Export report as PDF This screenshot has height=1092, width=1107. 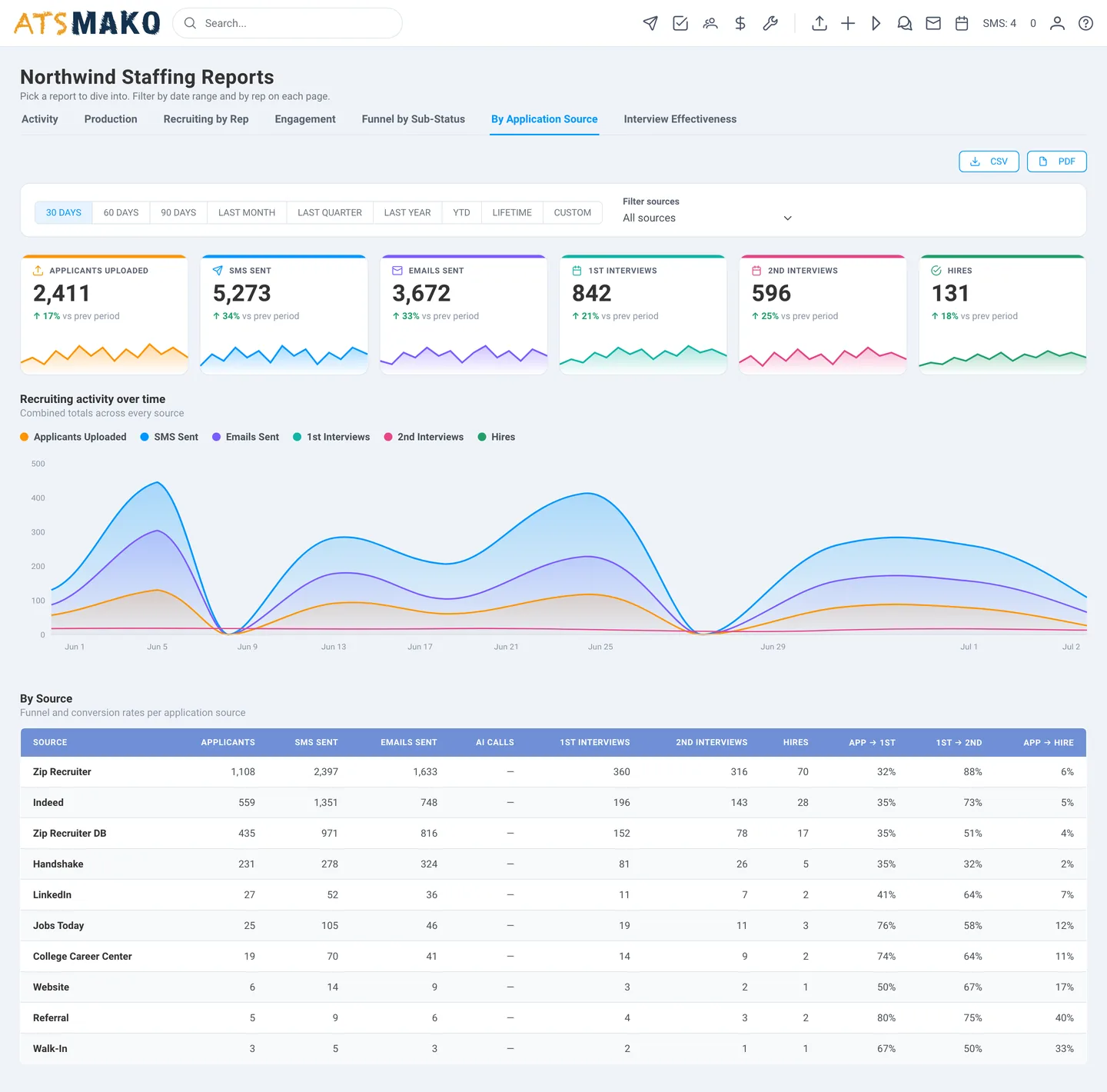1057,161
